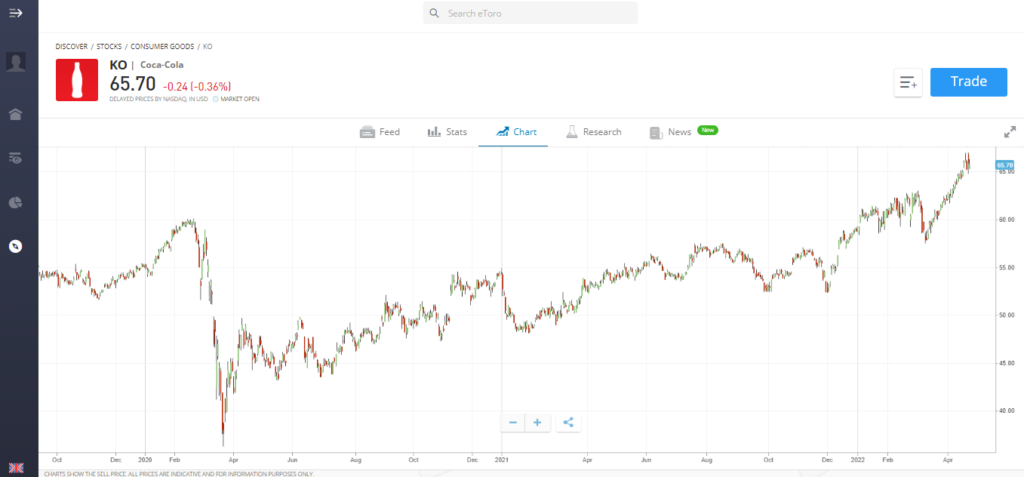The height and width of the screenshot is (477, 1024).
Task: Click the 40.00 price axis label
Action: (x=1006, y=411)
